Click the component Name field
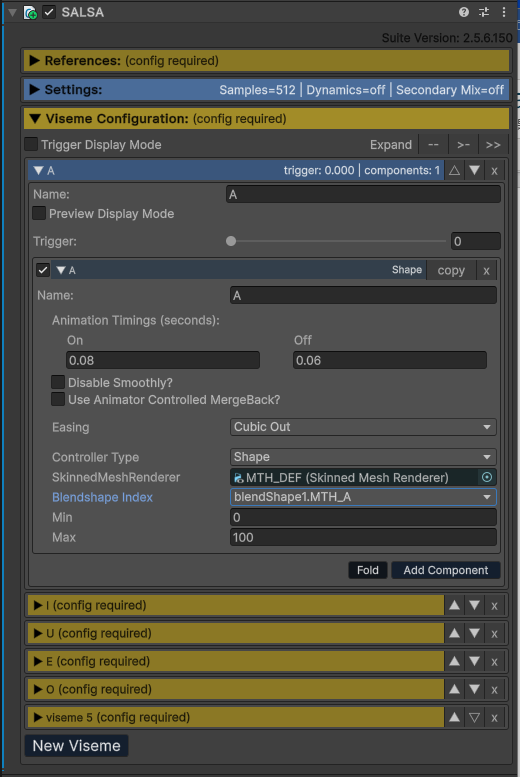520x777 pixels. coord(363,295)
